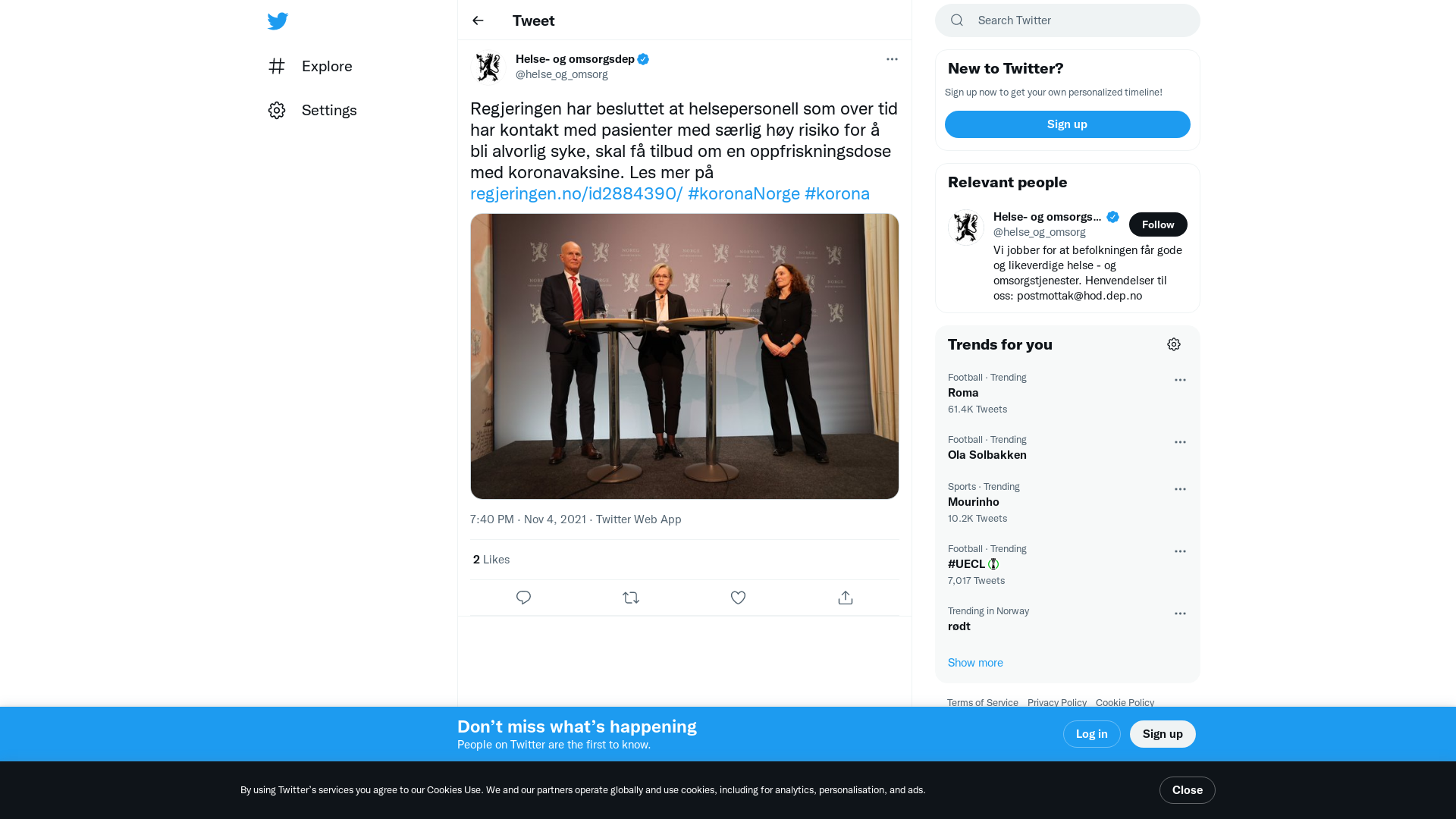Go back using the arrow icon
Screen dimensions: 1456x819
pos(478,20)
